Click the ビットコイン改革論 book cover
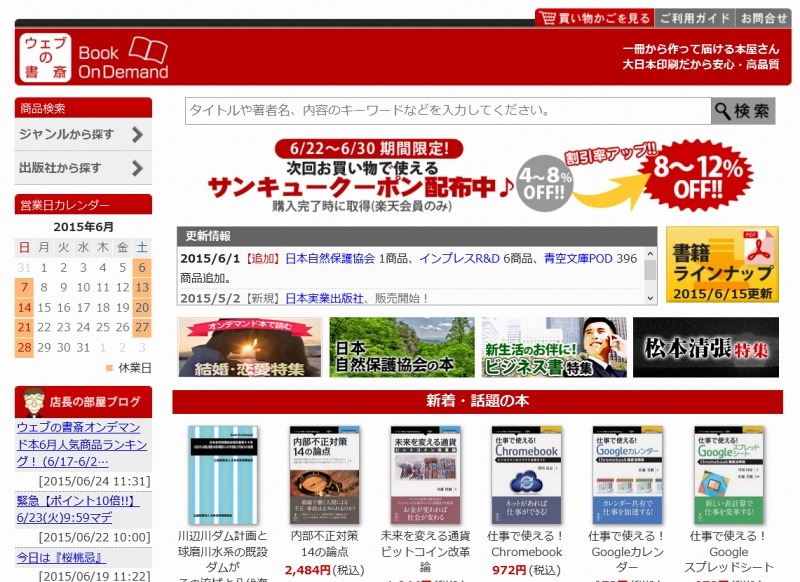This screenshot has height=582, width=800. (426, 475)
